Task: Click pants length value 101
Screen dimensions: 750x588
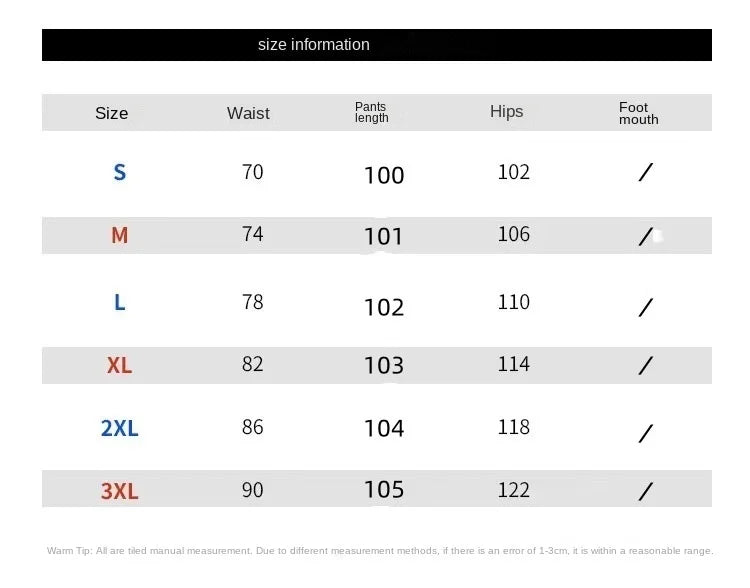Action: 384,237
